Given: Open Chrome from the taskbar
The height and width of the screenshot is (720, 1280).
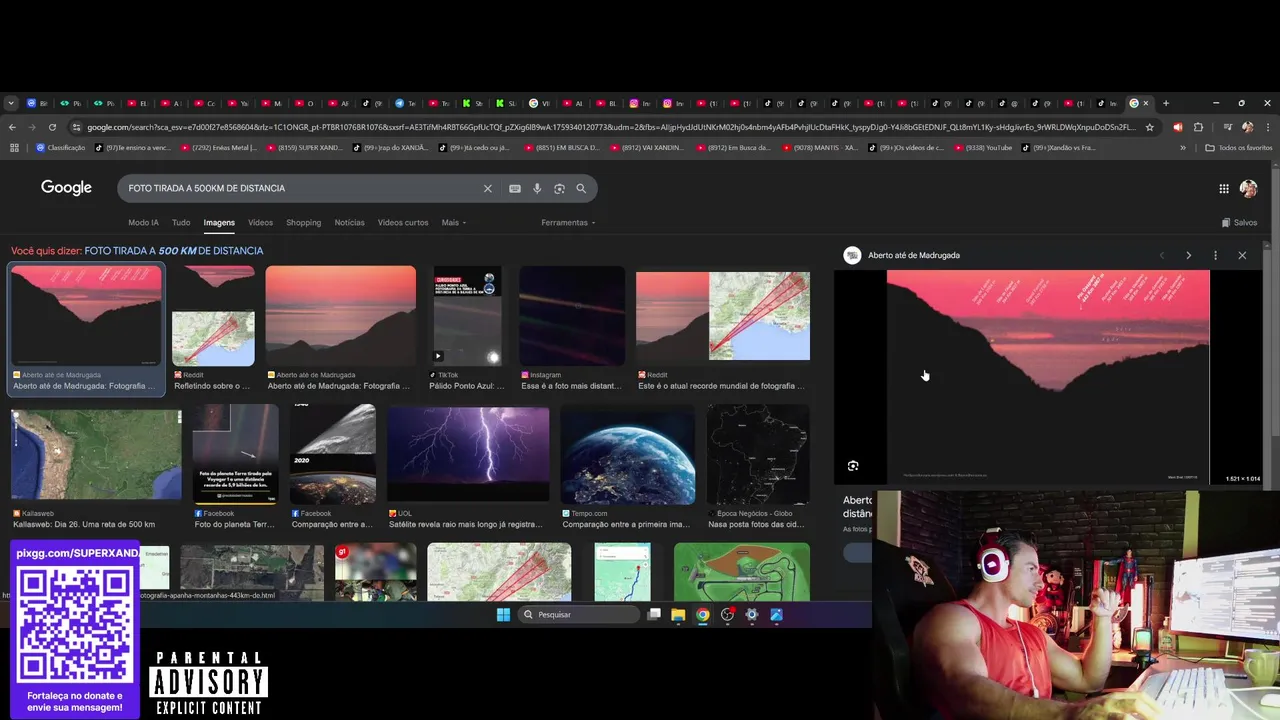Looking at the screenshot, I should tap(703, 615).
